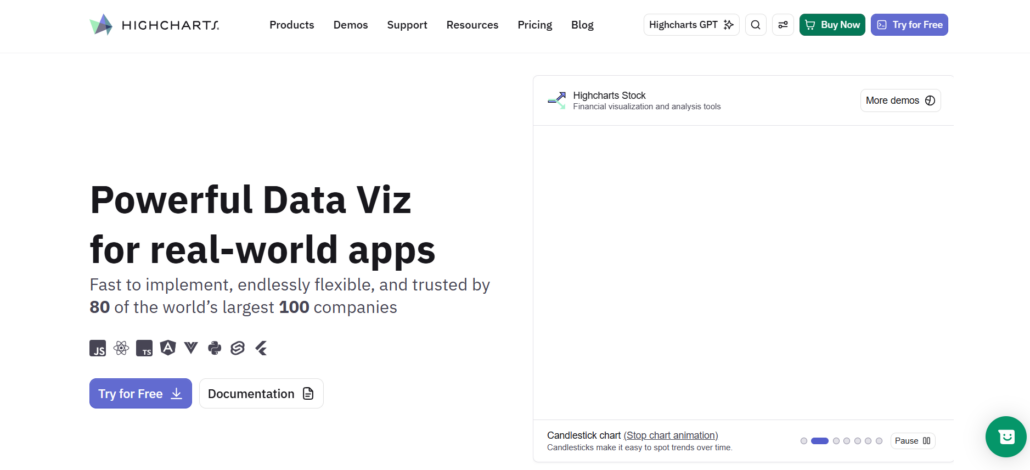Click the Svelte framework icon
This screenshot has height=470, width=1030.
pyautogui.click(x=238, y=348)
